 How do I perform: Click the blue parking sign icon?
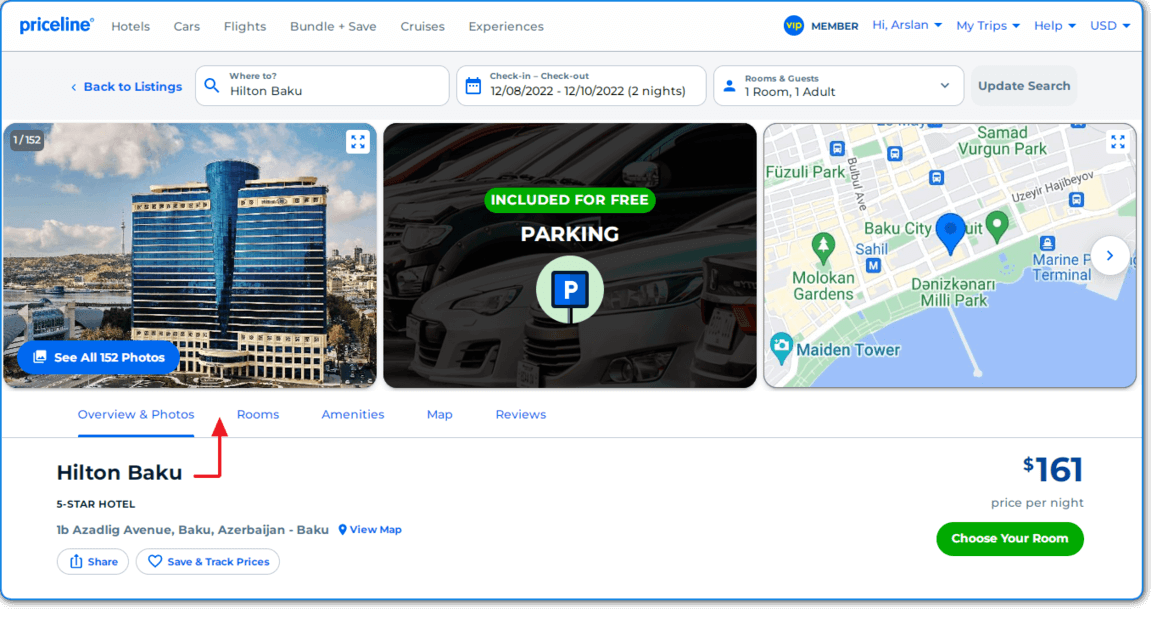569,290
